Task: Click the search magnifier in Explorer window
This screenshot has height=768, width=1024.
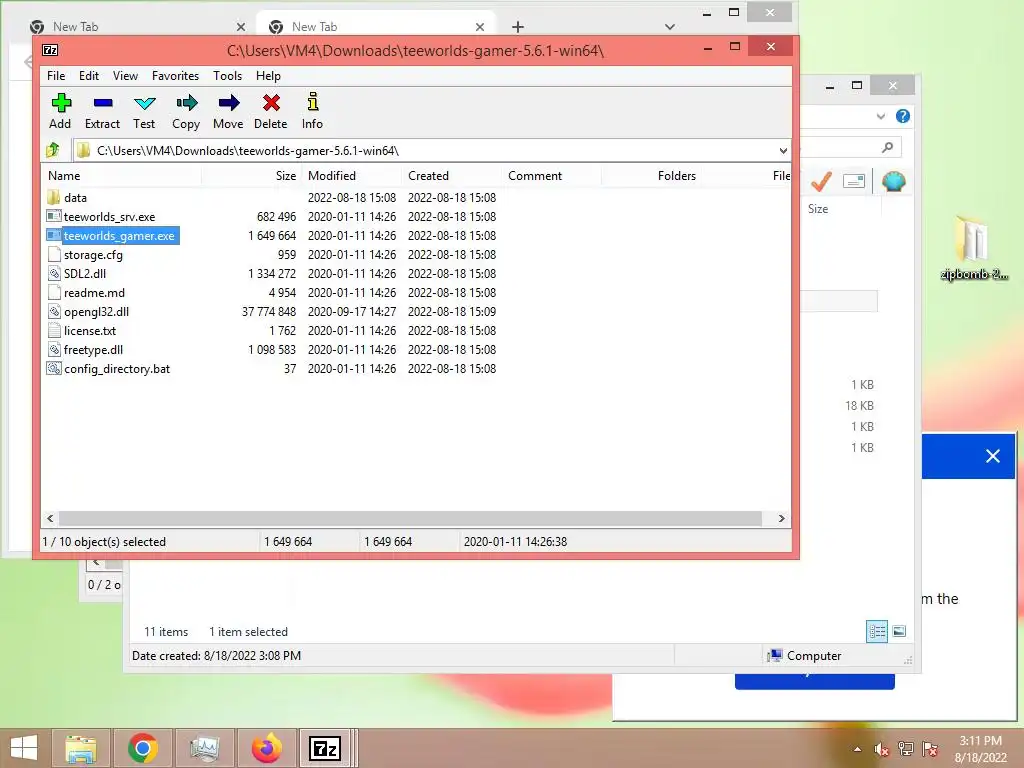Action: [x=887, y=148]
